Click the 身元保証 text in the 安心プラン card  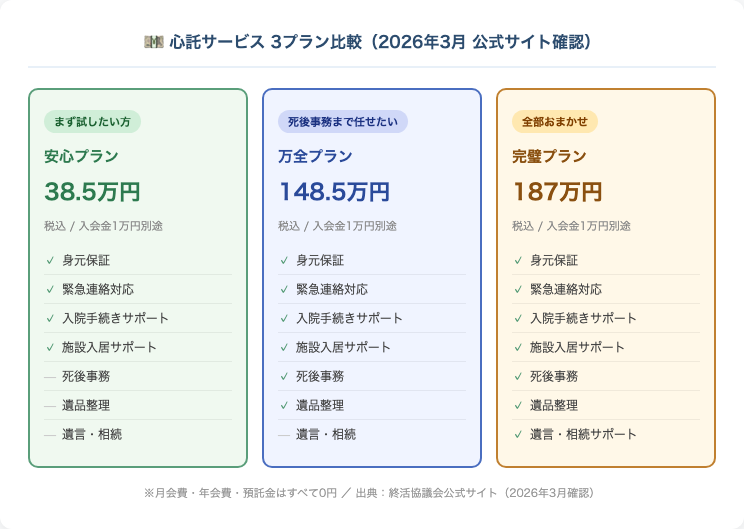(86, 260)
